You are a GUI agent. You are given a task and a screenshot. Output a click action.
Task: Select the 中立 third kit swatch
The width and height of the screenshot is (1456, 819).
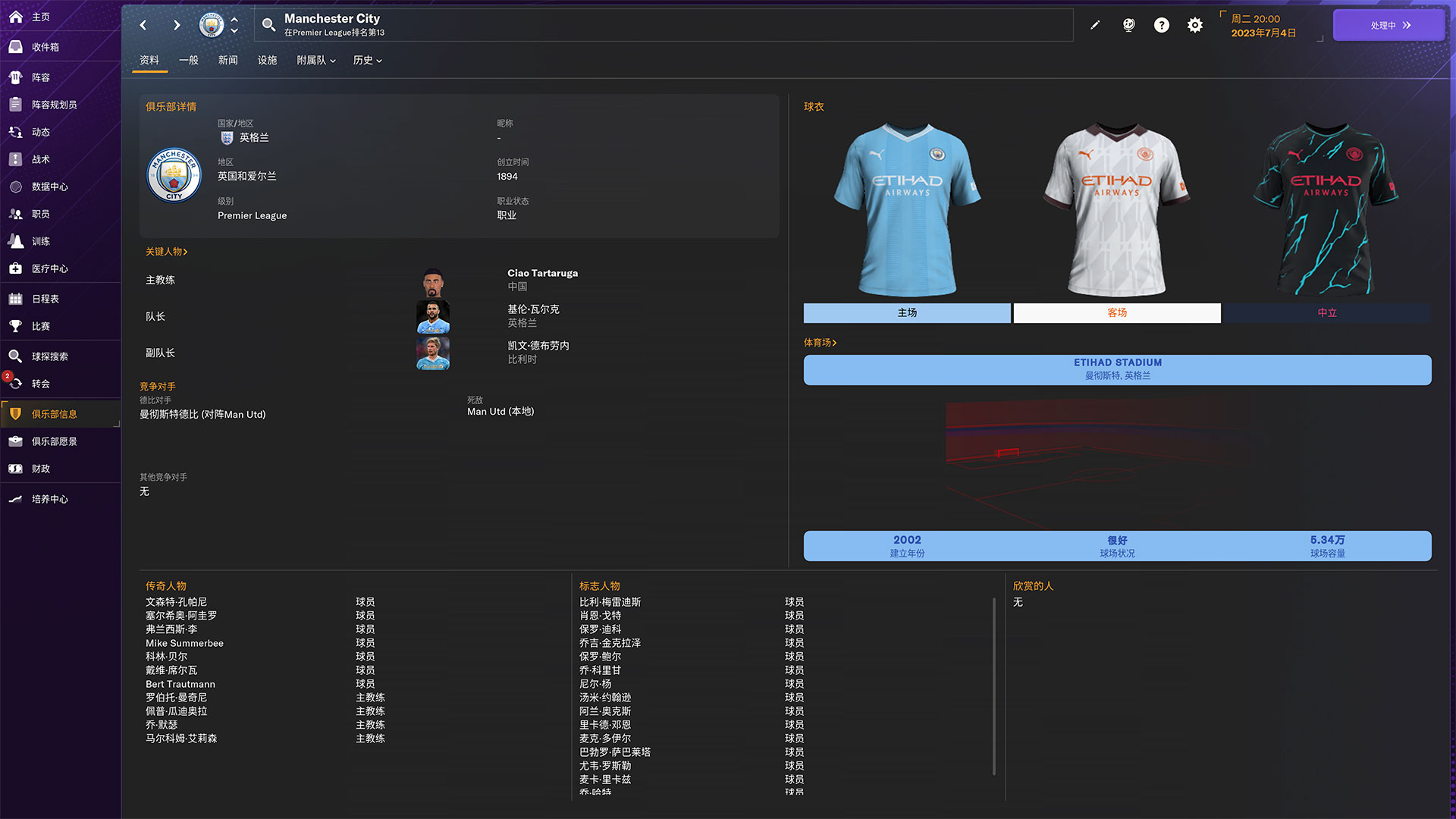1327,313
